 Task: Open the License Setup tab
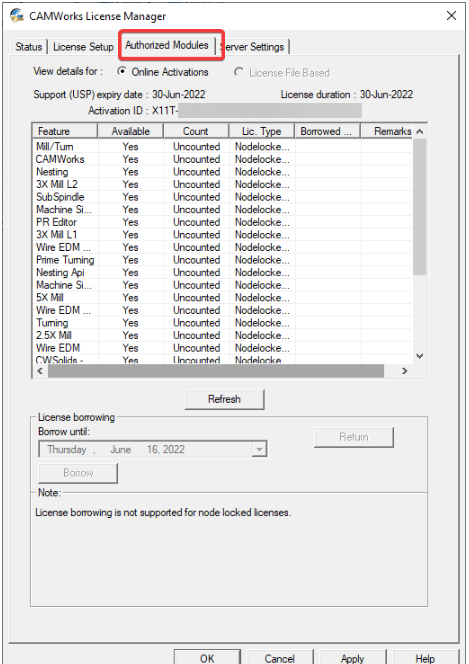[83, 47]
